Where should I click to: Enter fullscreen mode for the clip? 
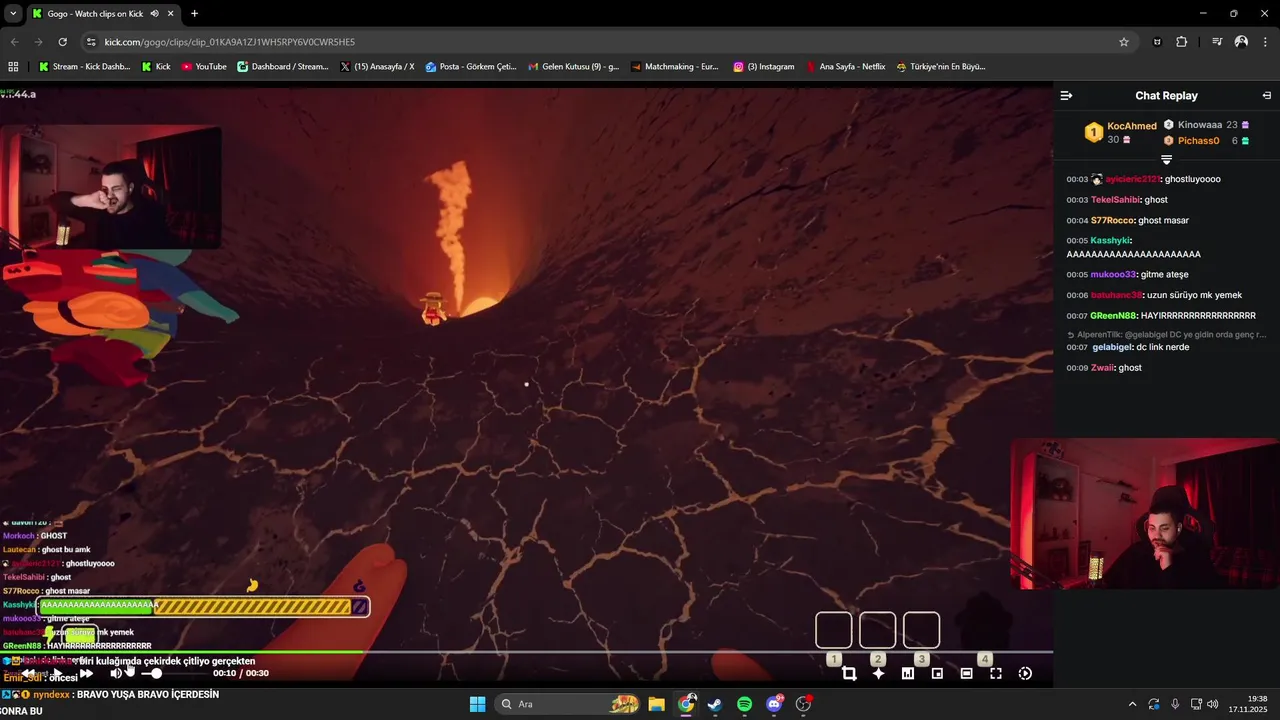tap(996, 674)
